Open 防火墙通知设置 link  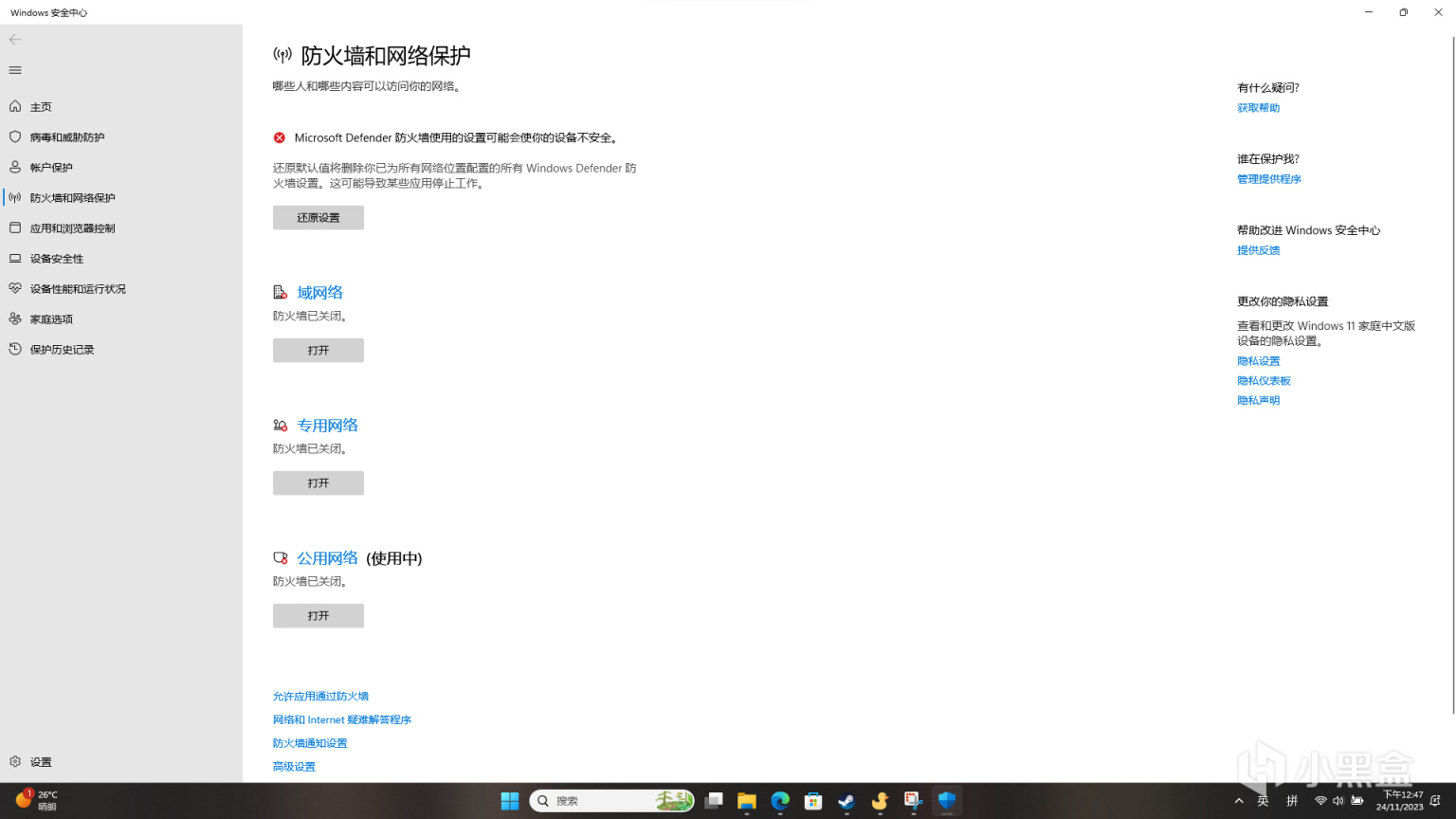[x=310, y=743]
